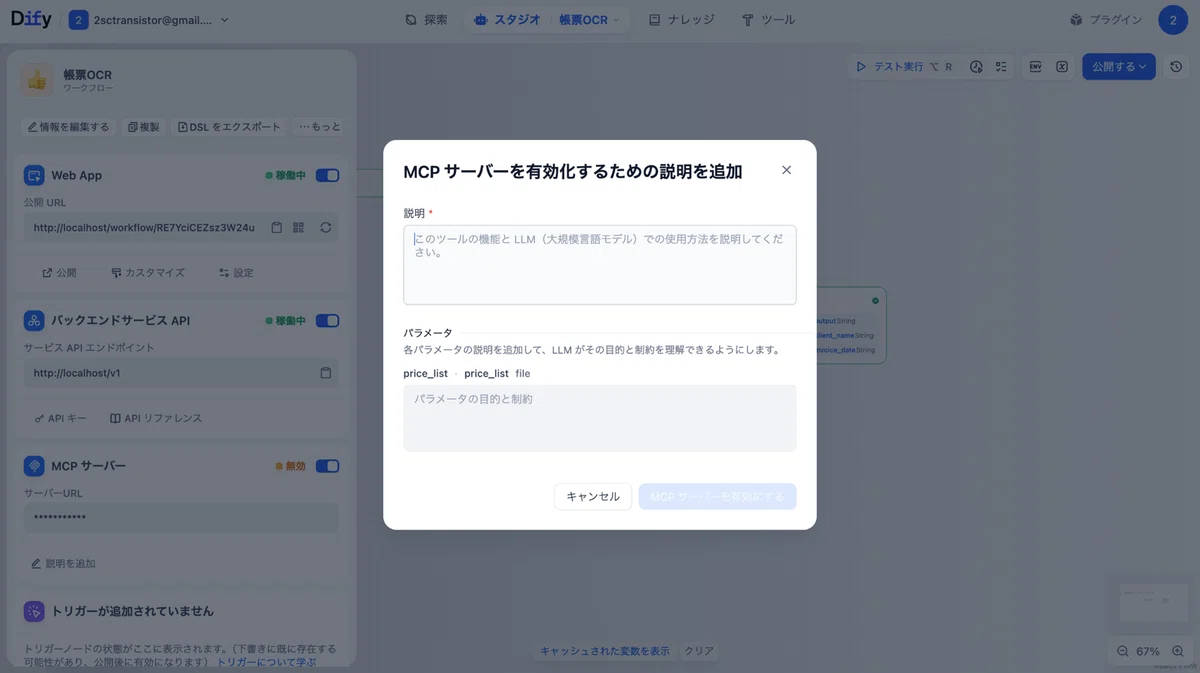Open the もっと more options menu
This screenshot has width=1200, height=673.
coord(319,127)
